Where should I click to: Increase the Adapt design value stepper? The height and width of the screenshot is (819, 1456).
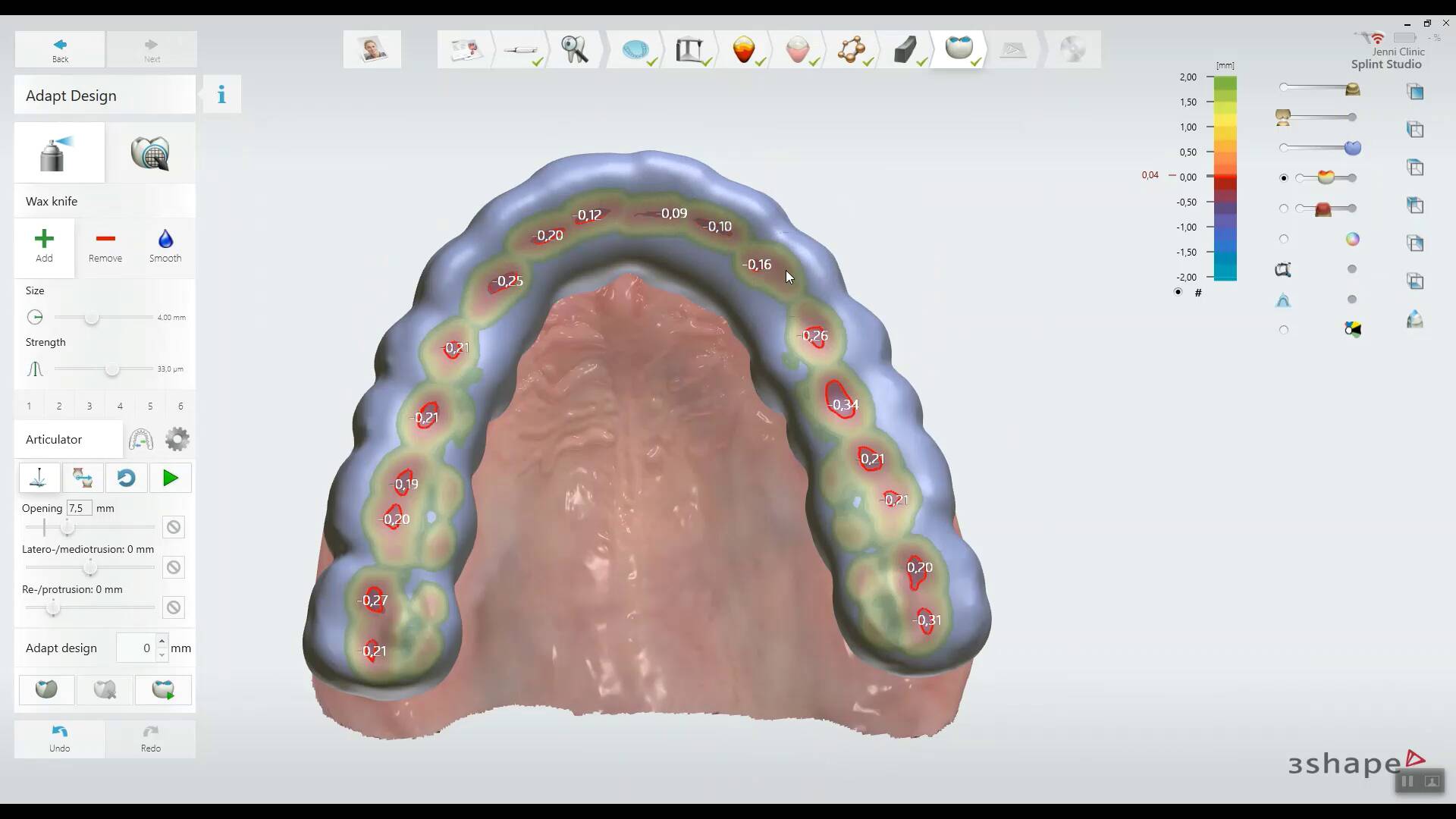pos(162,642)
